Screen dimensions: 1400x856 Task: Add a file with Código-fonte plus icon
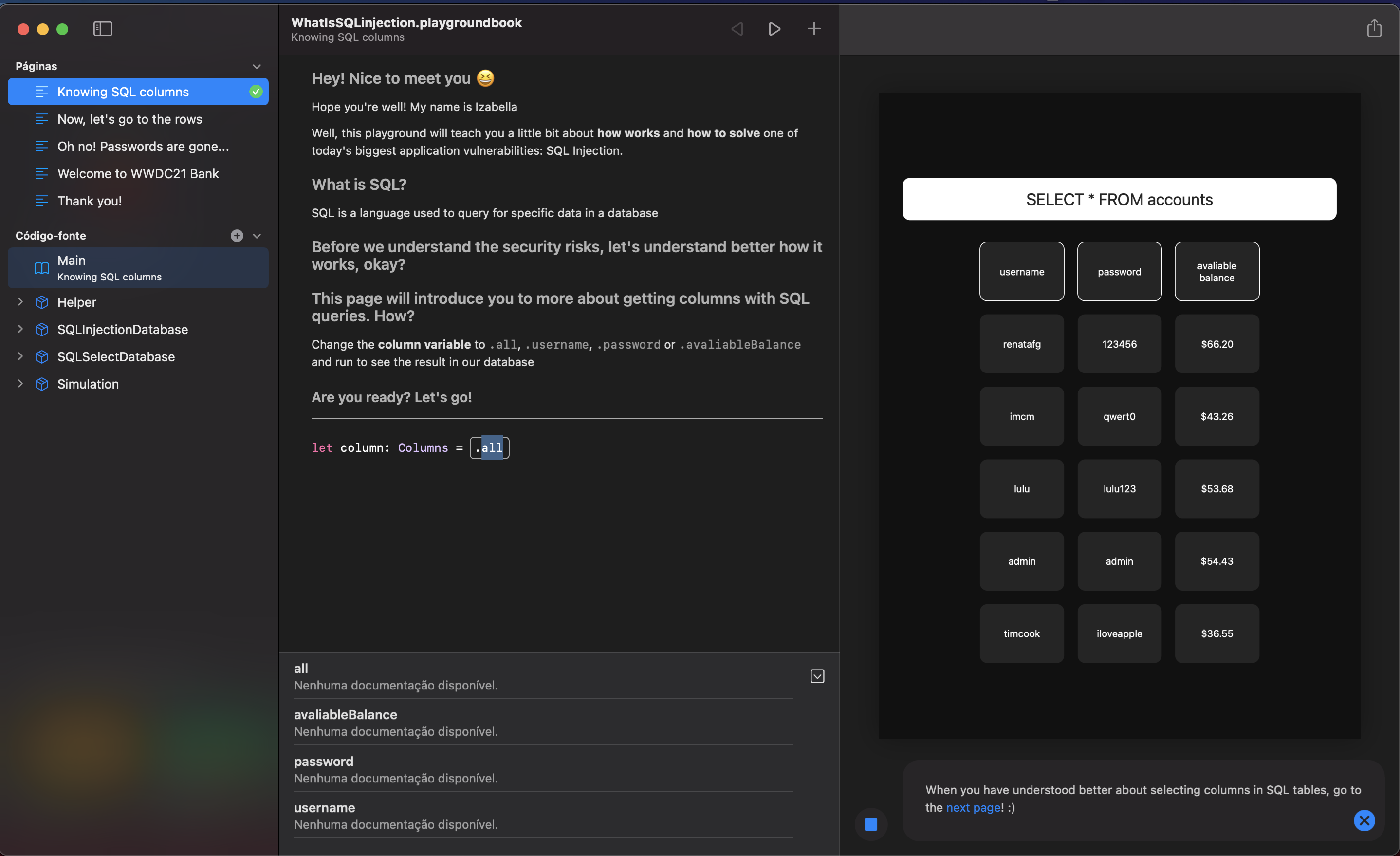tap(237, 235)
